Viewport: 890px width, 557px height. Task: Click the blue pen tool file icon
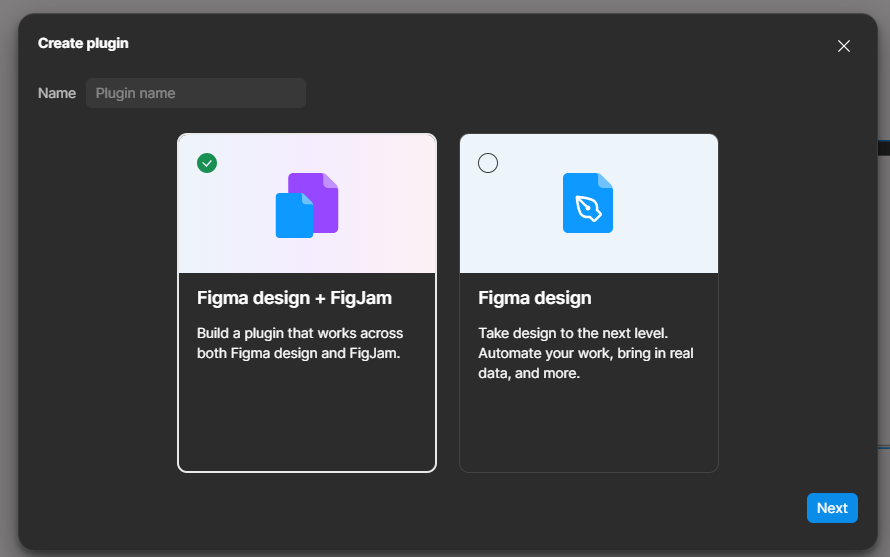(588, 203)
